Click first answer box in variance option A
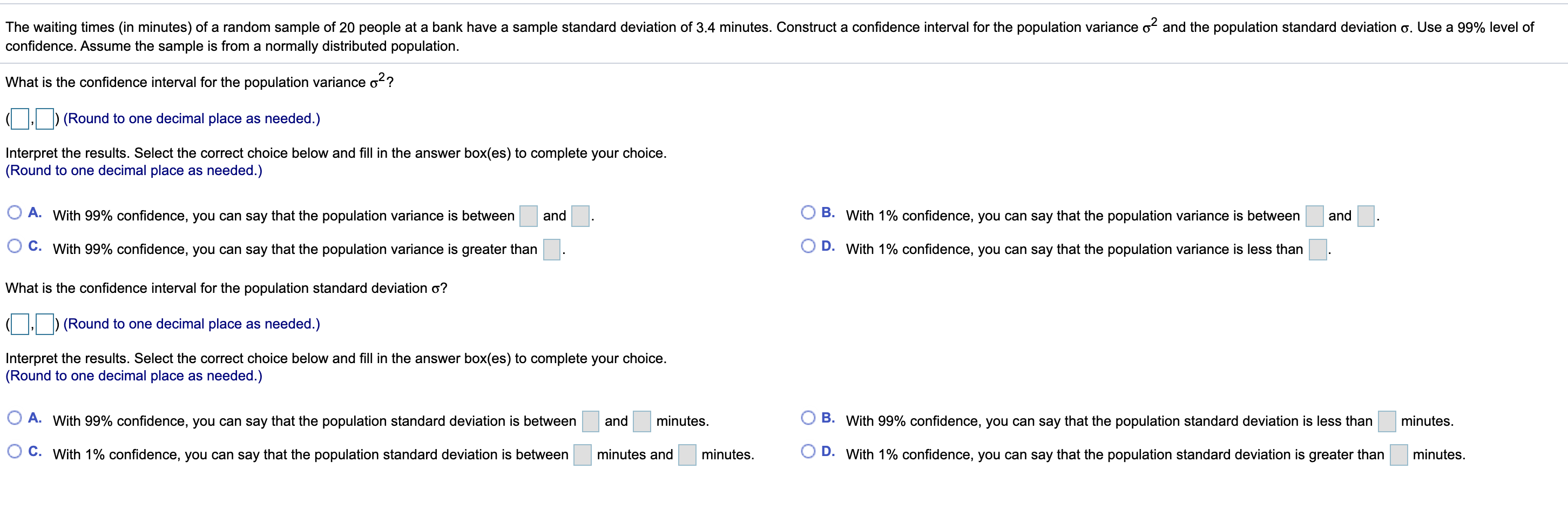 [x=529, y=216]
